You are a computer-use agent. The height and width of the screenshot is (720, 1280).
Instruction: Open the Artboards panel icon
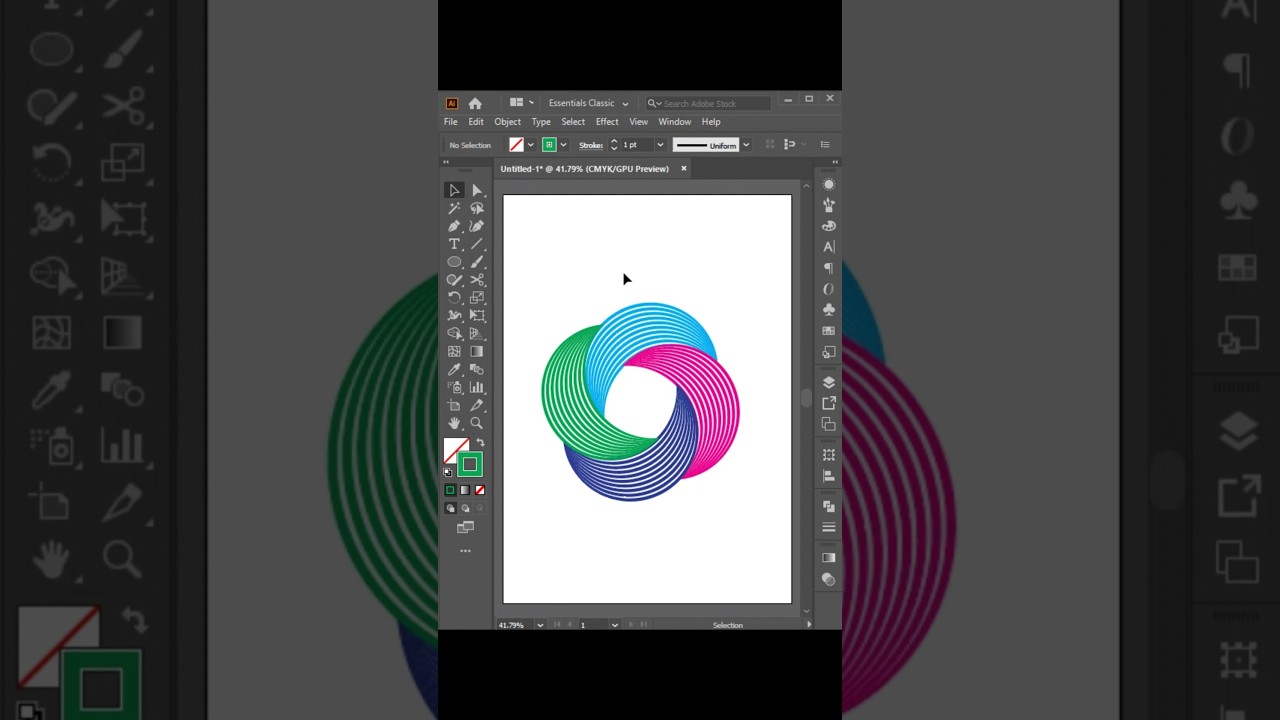[x=828, y=424]
